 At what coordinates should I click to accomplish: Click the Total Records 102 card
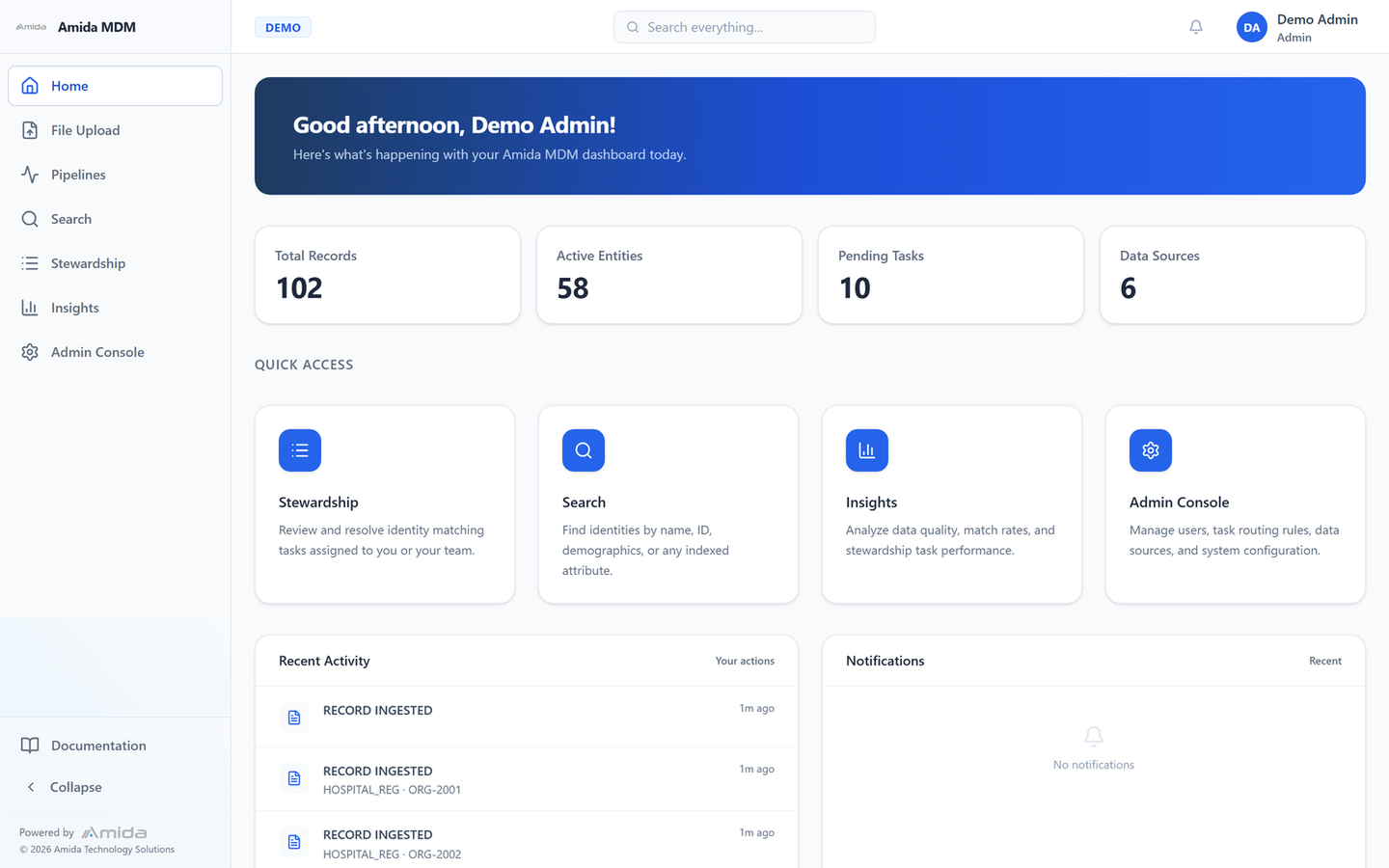[388, 275]
